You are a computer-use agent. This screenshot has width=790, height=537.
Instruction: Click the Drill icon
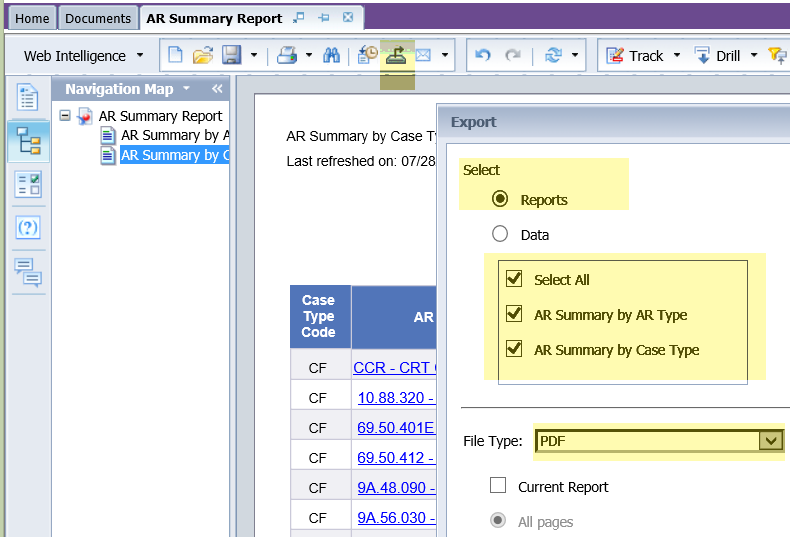pyautogui.click(x=702, y=55)
